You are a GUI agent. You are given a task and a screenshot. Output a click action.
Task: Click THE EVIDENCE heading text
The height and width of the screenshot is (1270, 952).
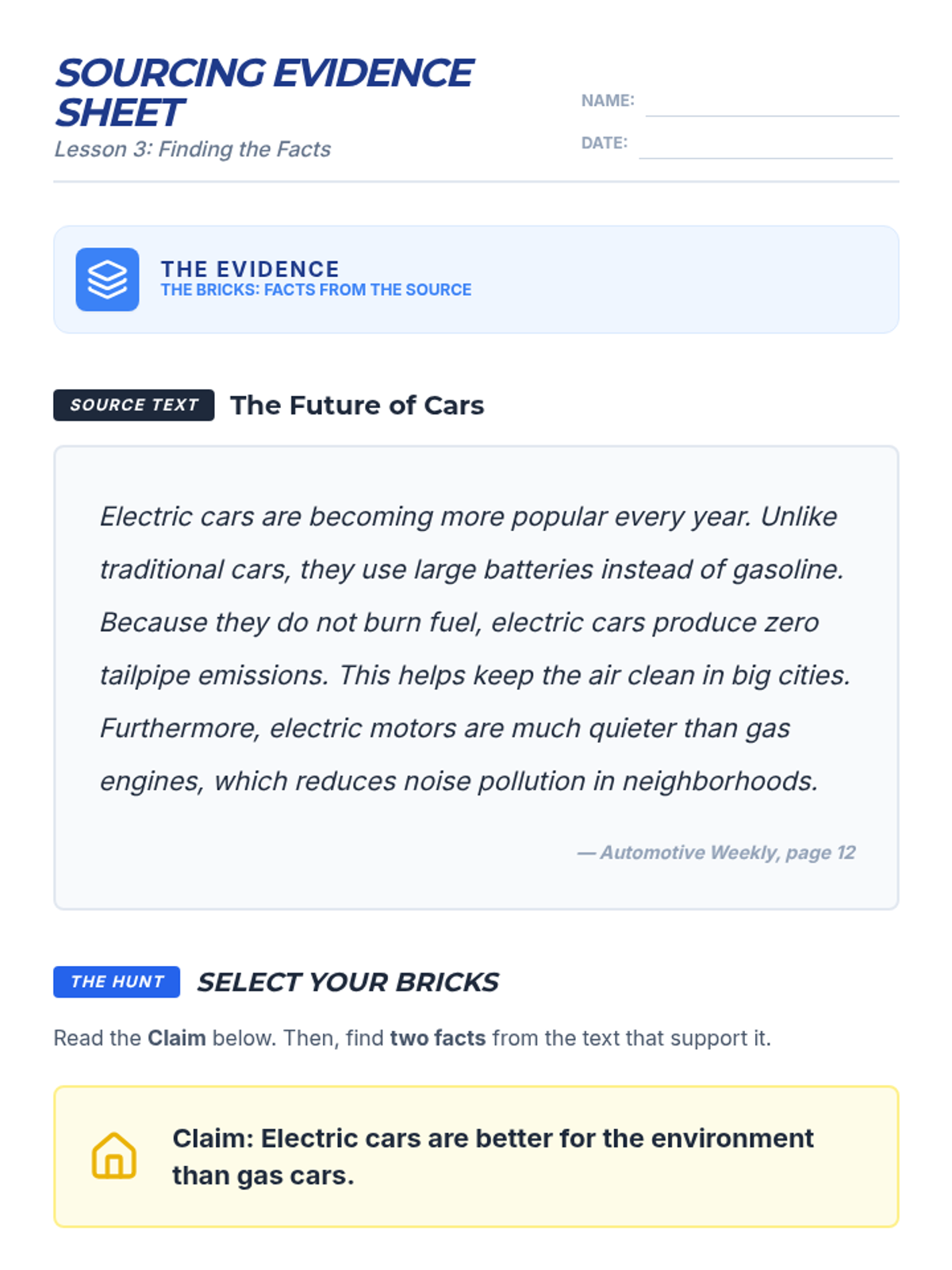click(x=250, y=269)
